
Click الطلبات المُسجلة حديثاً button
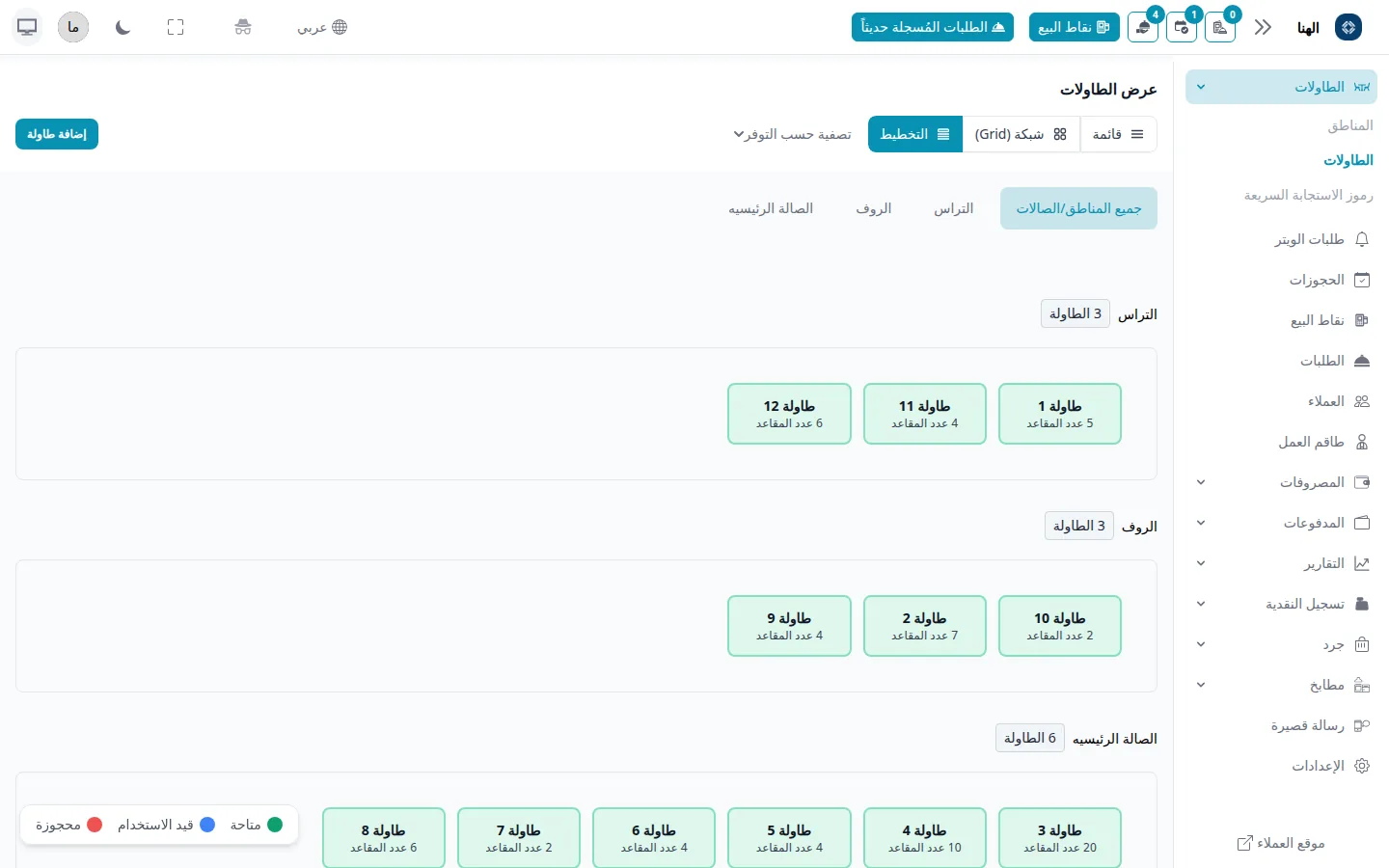933,27
